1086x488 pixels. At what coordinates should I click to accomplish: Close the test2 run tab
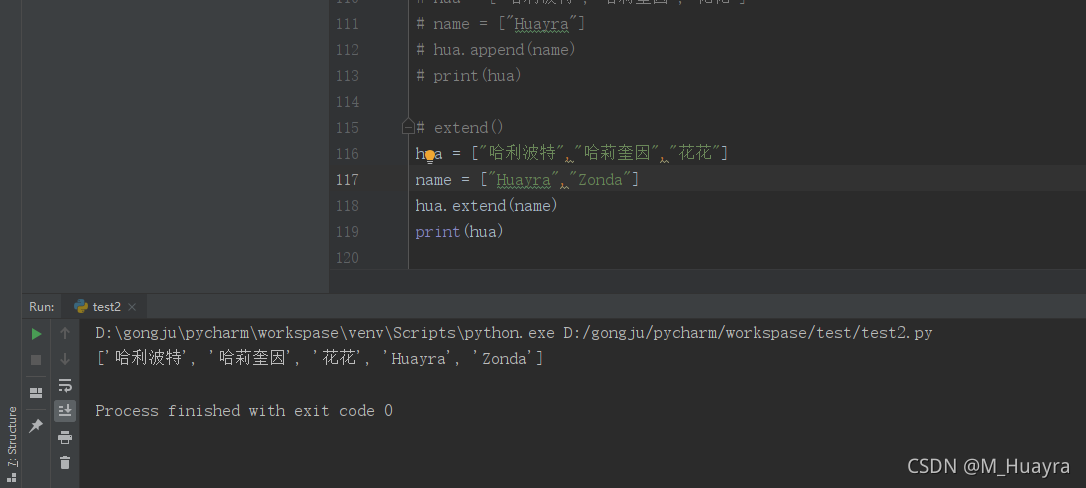click(132, 307)
